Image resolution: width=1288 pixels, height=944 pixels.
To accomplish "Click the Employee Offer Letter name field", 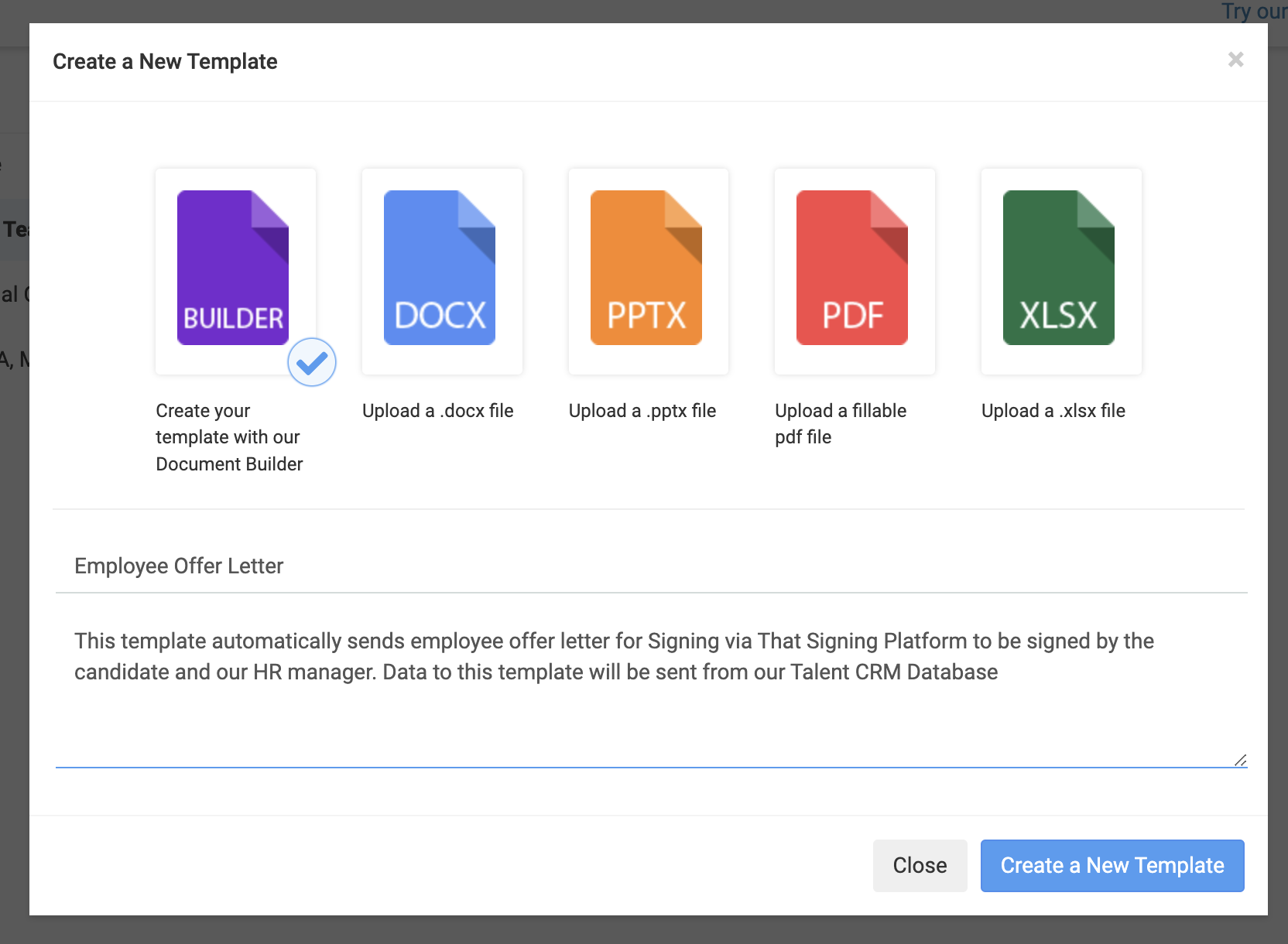I will [x=650, y=566].
